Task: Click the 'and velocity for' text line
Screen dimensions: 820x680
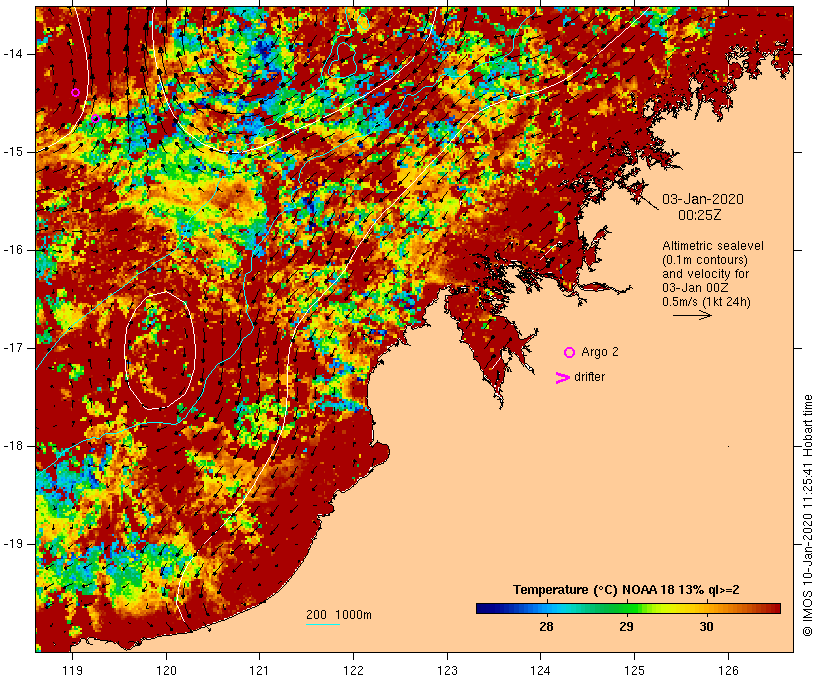Action: [705, 274]
